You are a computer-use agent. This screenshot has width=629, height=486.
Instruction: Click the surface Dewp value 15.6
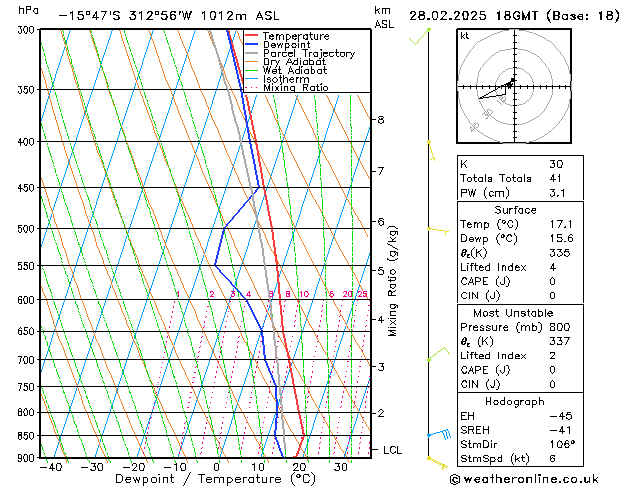click(562, 239)
